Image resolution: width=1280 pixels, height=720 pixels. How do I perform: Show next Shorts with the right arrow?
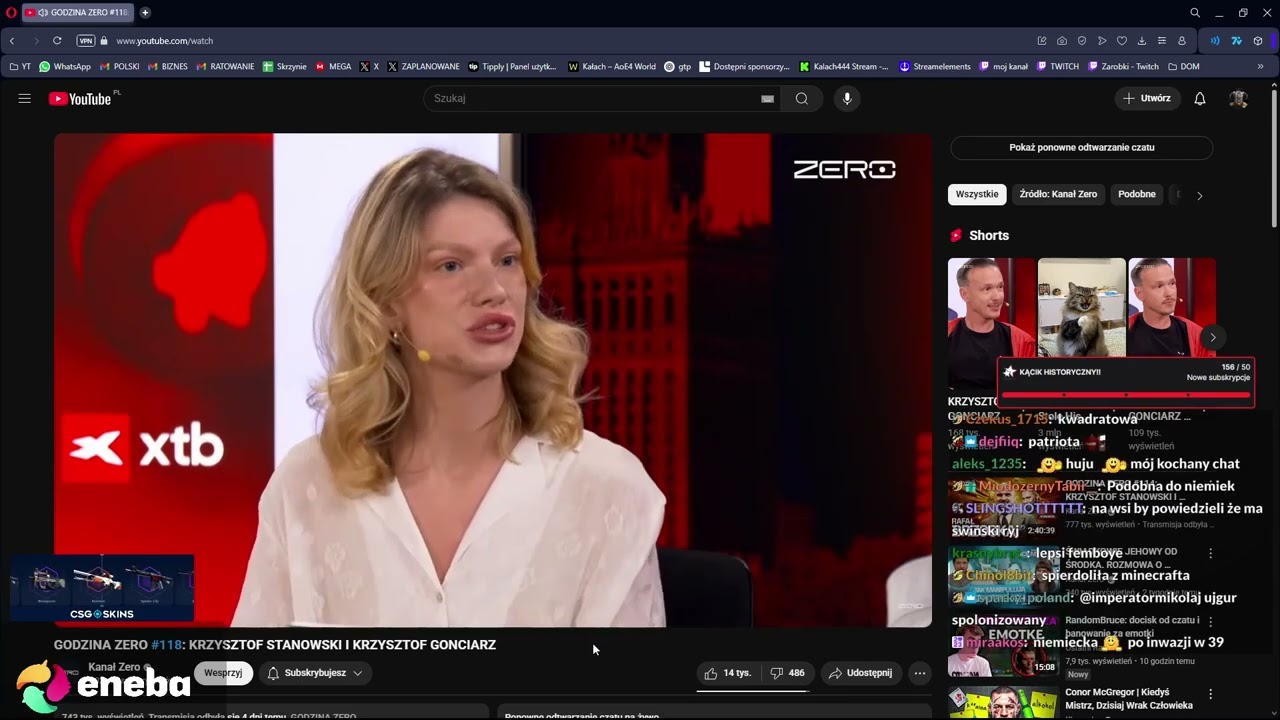pos(1212,337)
